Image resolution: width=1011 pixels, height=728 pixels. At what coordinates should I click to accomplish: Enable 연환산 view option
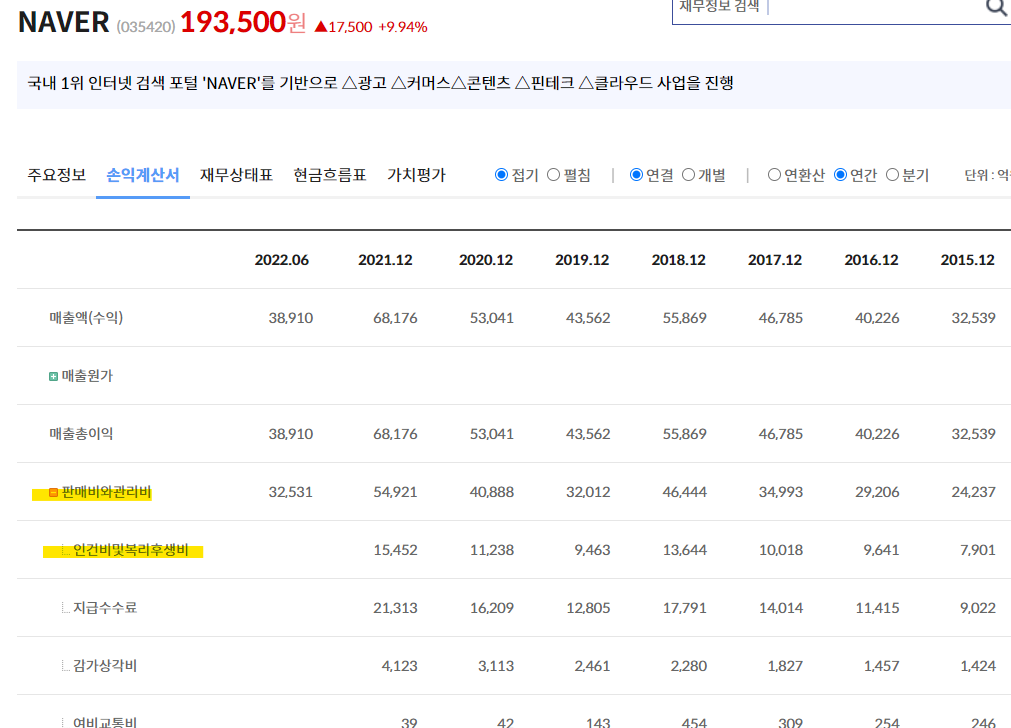[x=773, y=174]
